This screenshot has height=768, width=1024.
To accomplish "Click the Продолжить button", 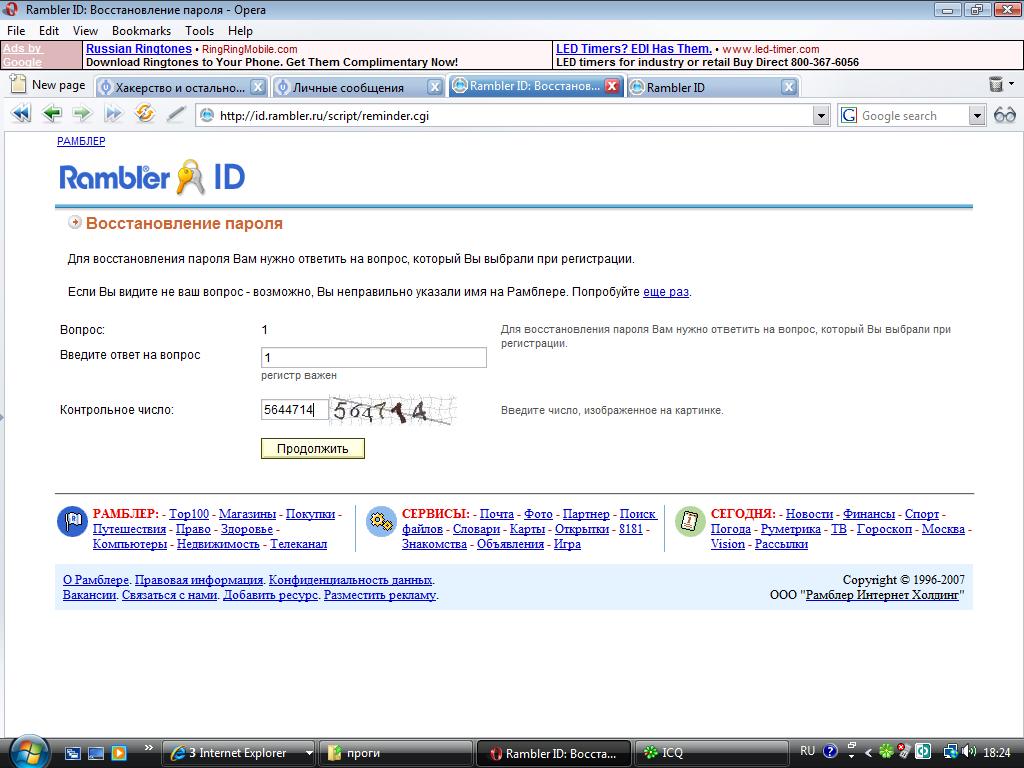I will 313,449.
